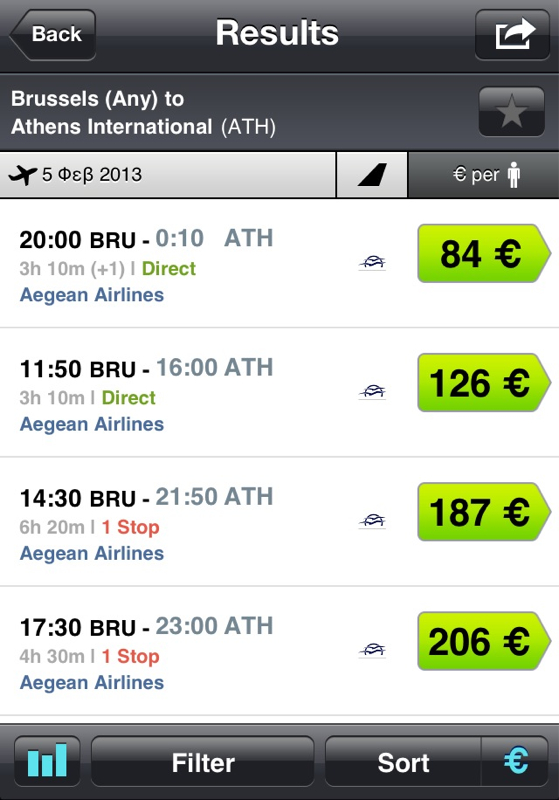
Task: Tap the 206 € price tag
Action: [484, 641]
